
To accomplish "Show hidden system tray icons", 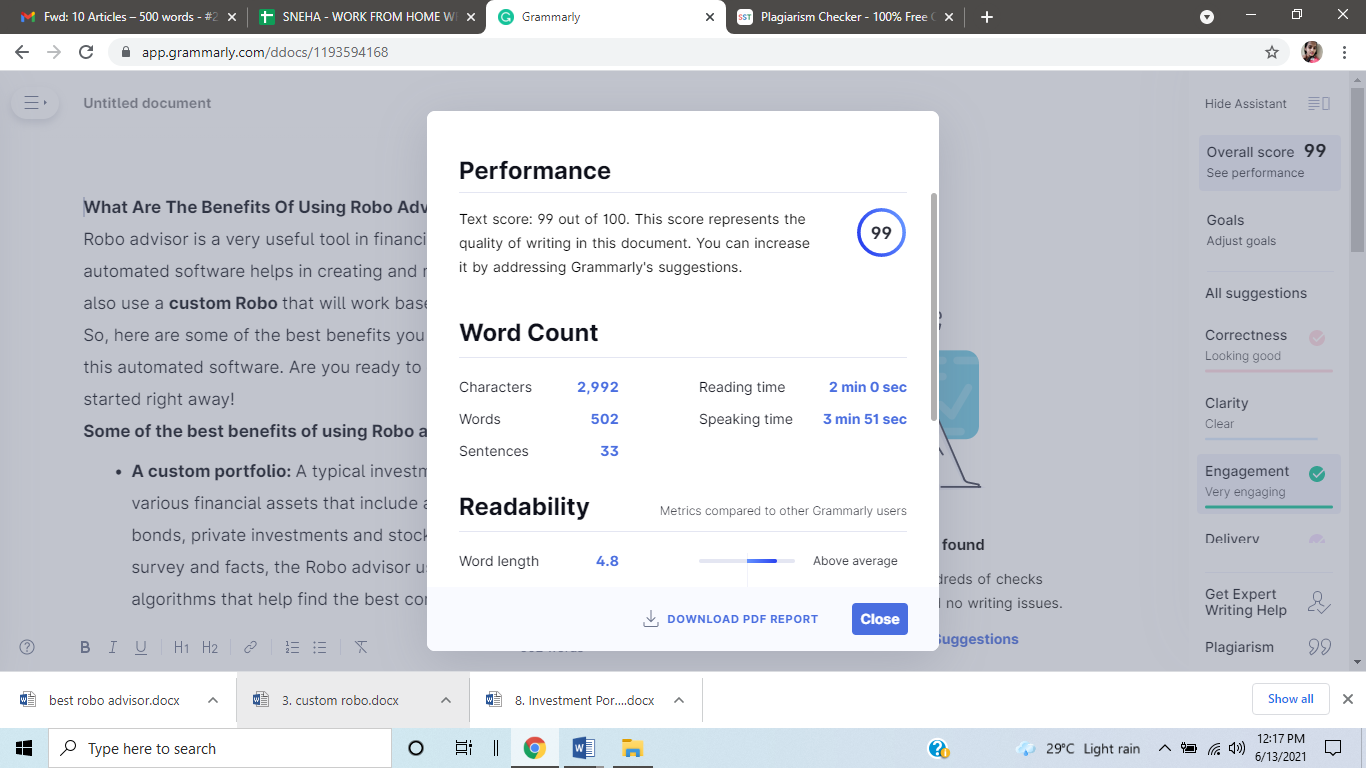I will (1165, 748).
